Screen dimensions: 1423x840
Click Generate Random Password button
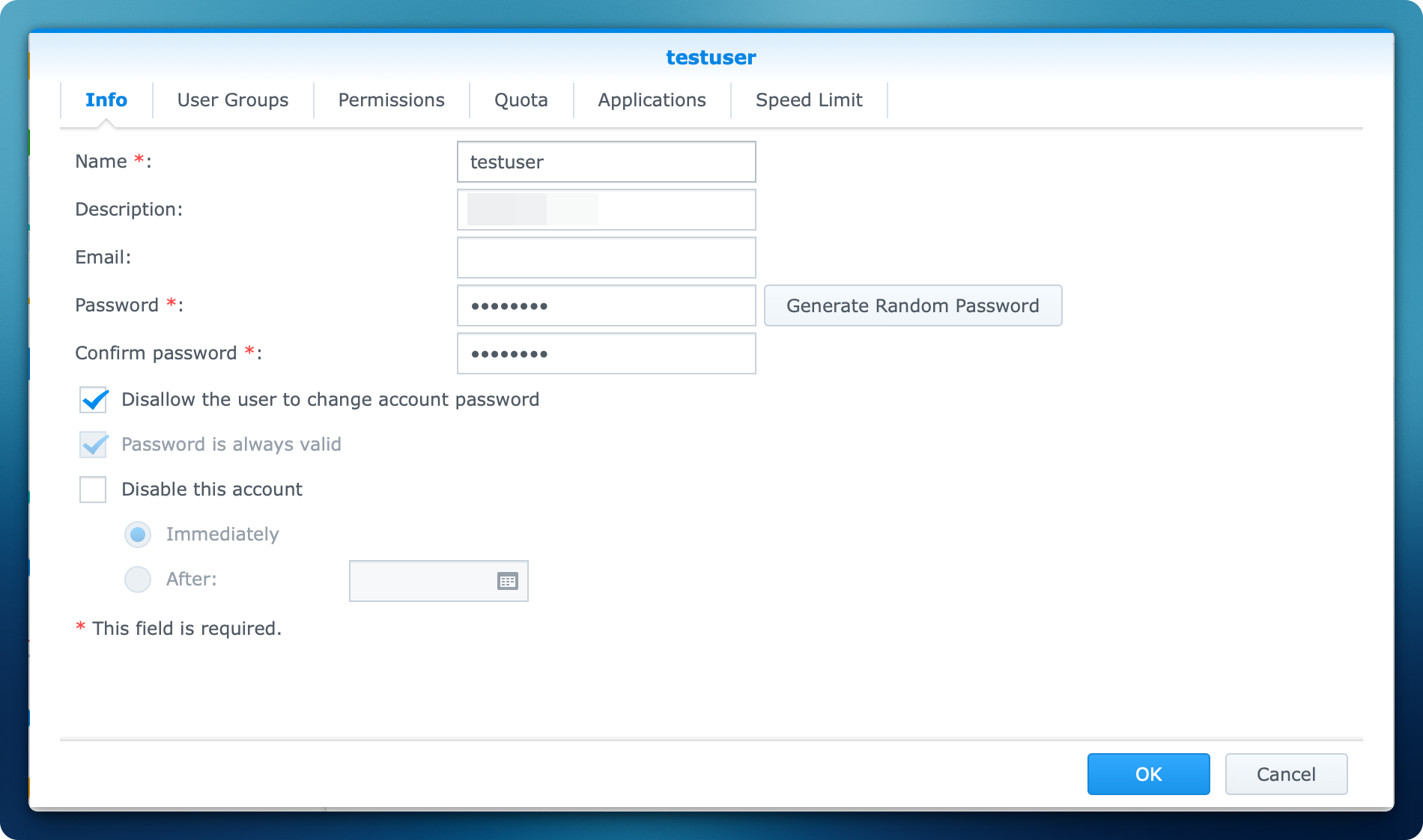click(912, 305)
